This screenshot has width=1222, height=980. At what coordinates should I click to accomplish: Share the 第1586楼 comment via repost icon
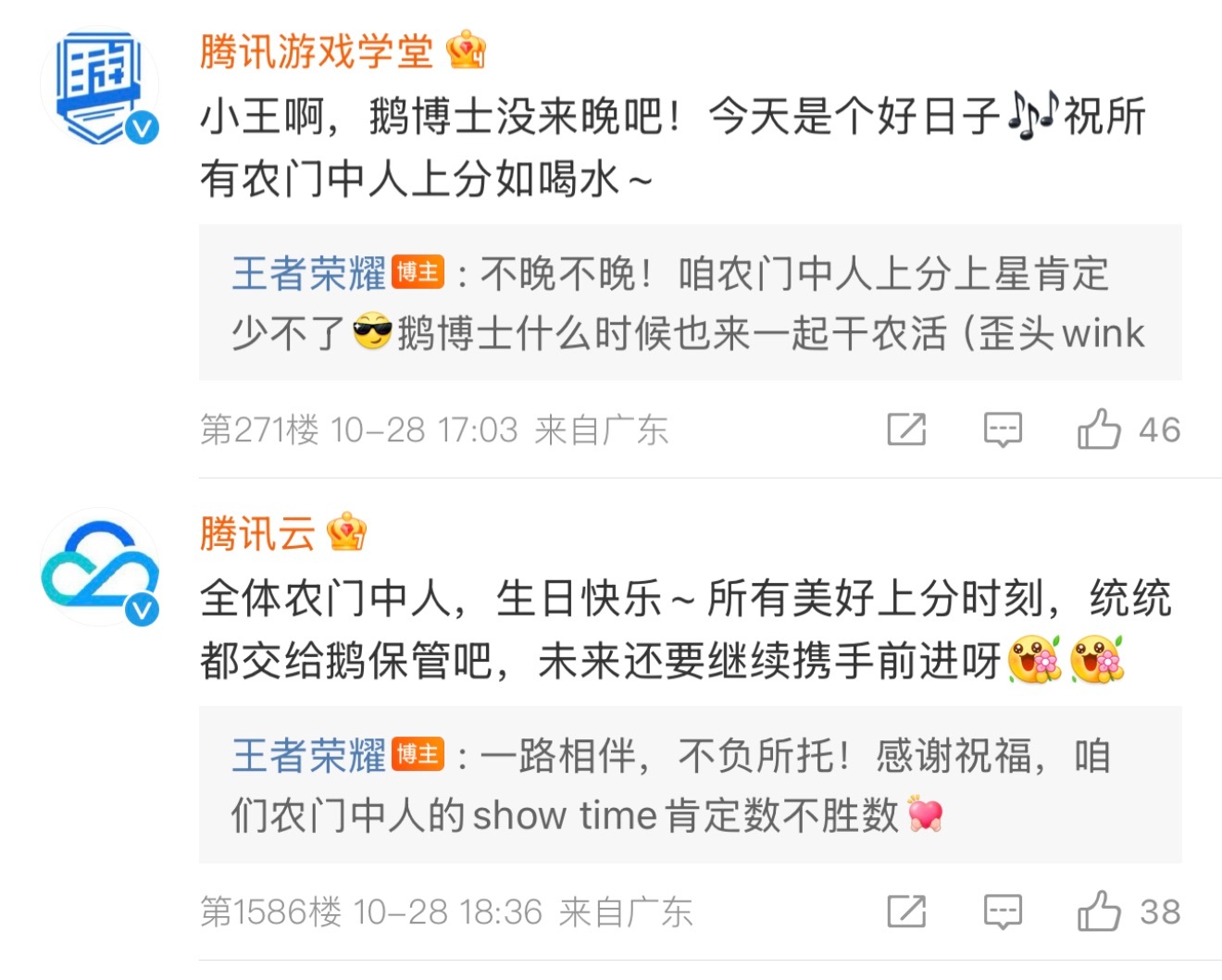906,912
